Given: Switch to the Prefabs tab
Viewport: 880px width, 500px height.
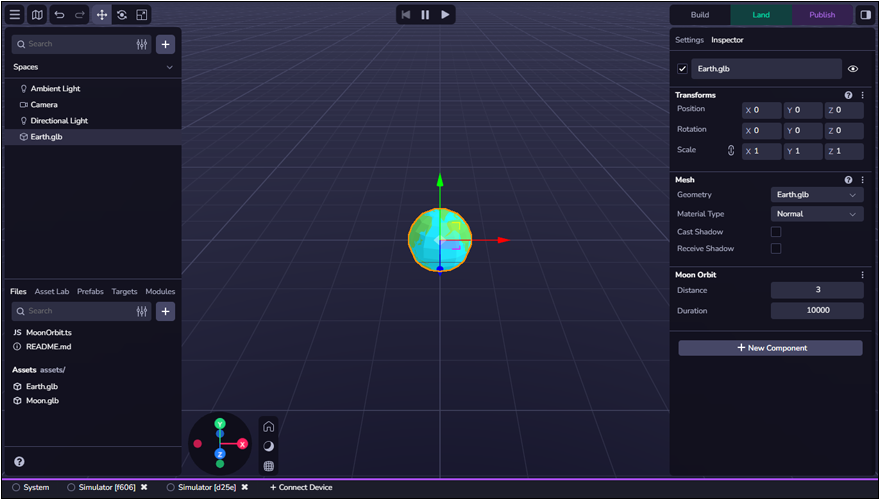Looking at the screenshot, I should tap(90, 291).
